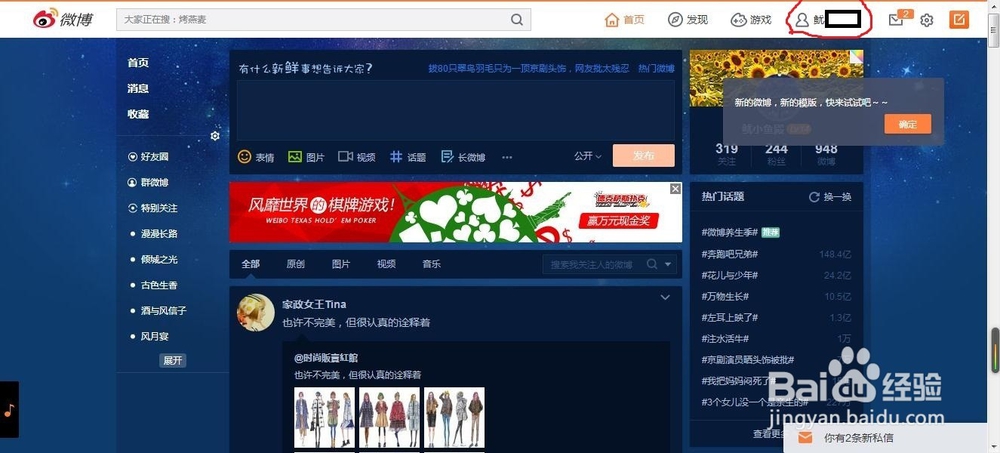Open the 倾城之光 group
Image resolution: width=1000 pixels, height=453 pixels.
tap(159, 259)
